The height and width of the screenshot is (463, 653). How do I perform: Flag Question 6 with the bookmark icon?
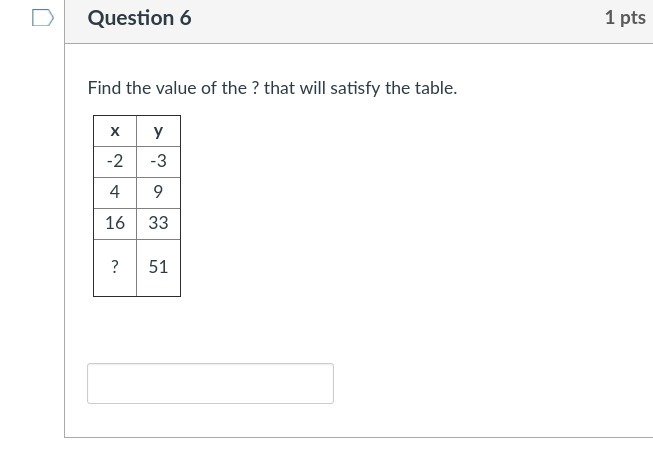42,18
